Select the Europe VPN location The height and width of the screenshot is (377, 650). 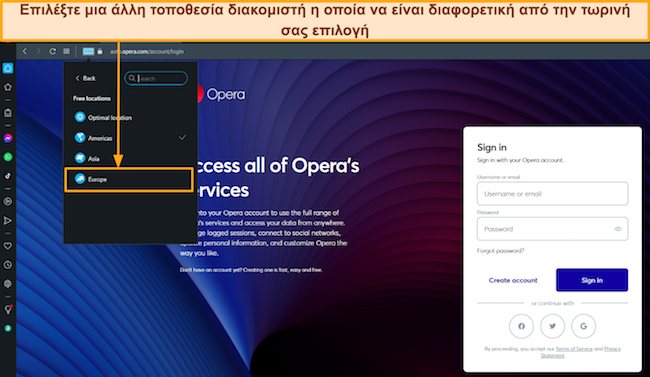pos(129,179)
